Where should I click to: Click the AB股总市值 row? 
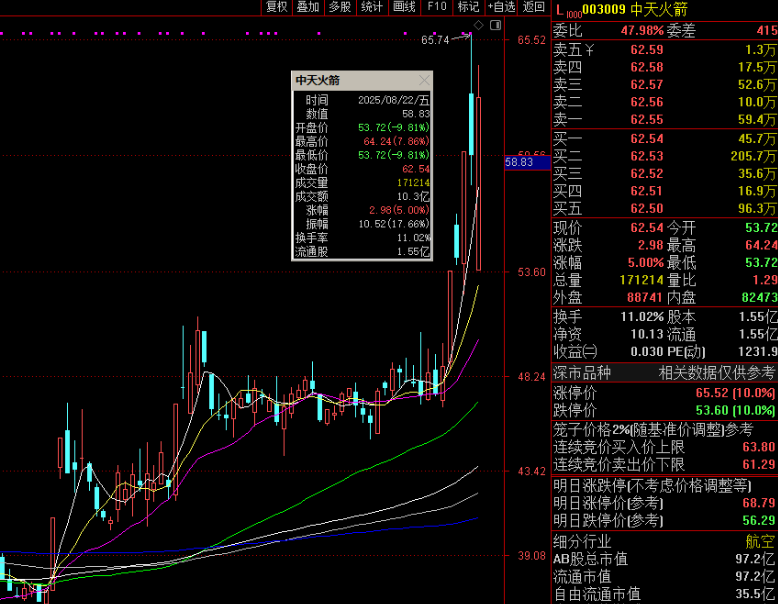pos(664,559)
